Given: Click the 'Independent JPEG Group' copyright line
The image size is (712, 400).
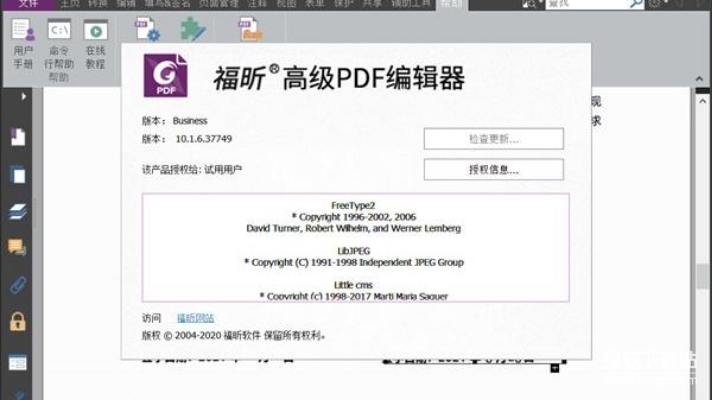Looking at the screenshot, I should click(354, 262).
